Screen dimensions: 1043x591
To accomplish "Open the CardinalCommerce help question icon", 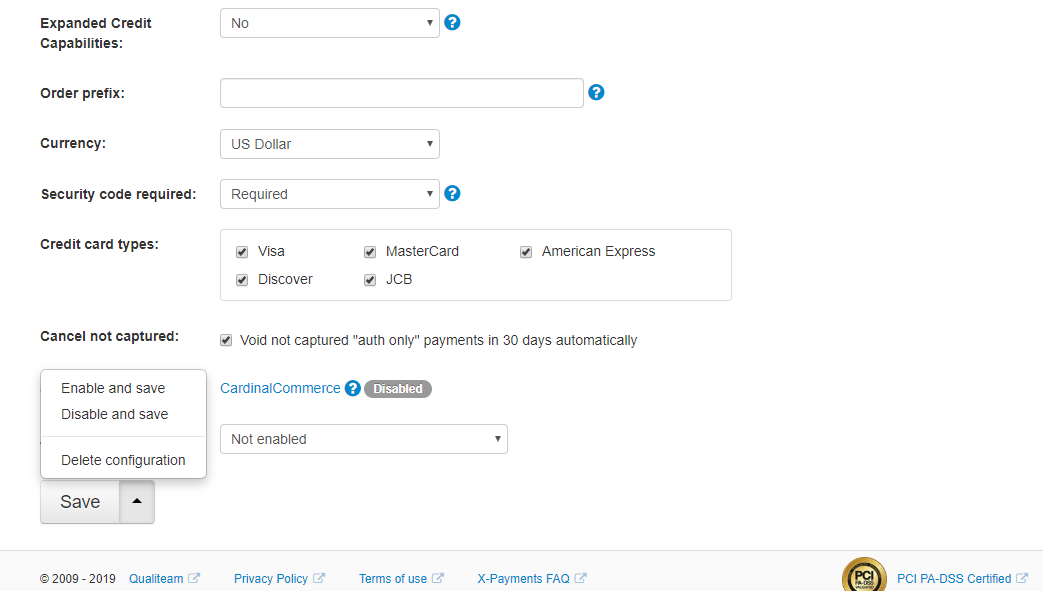I will pos(353,389).
